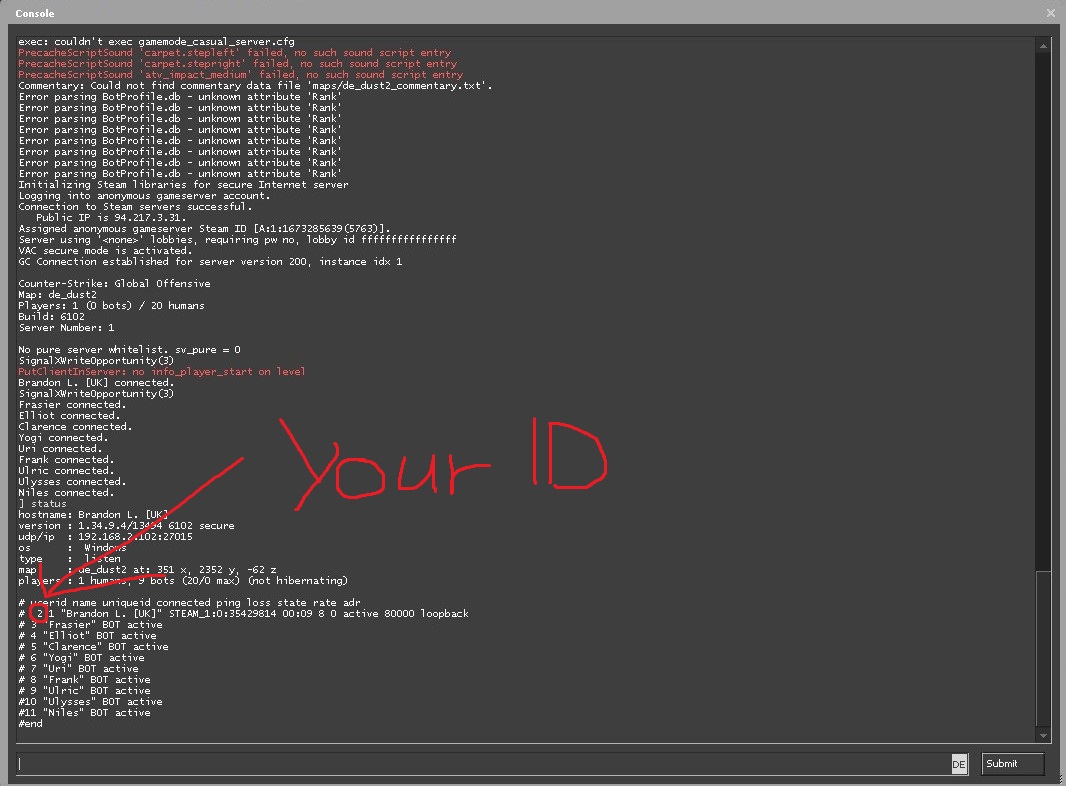Screen dimensions: 1066x786
Task: Click the '# 5 "Clarence" BOT active' row
Action: click(94, 647)
